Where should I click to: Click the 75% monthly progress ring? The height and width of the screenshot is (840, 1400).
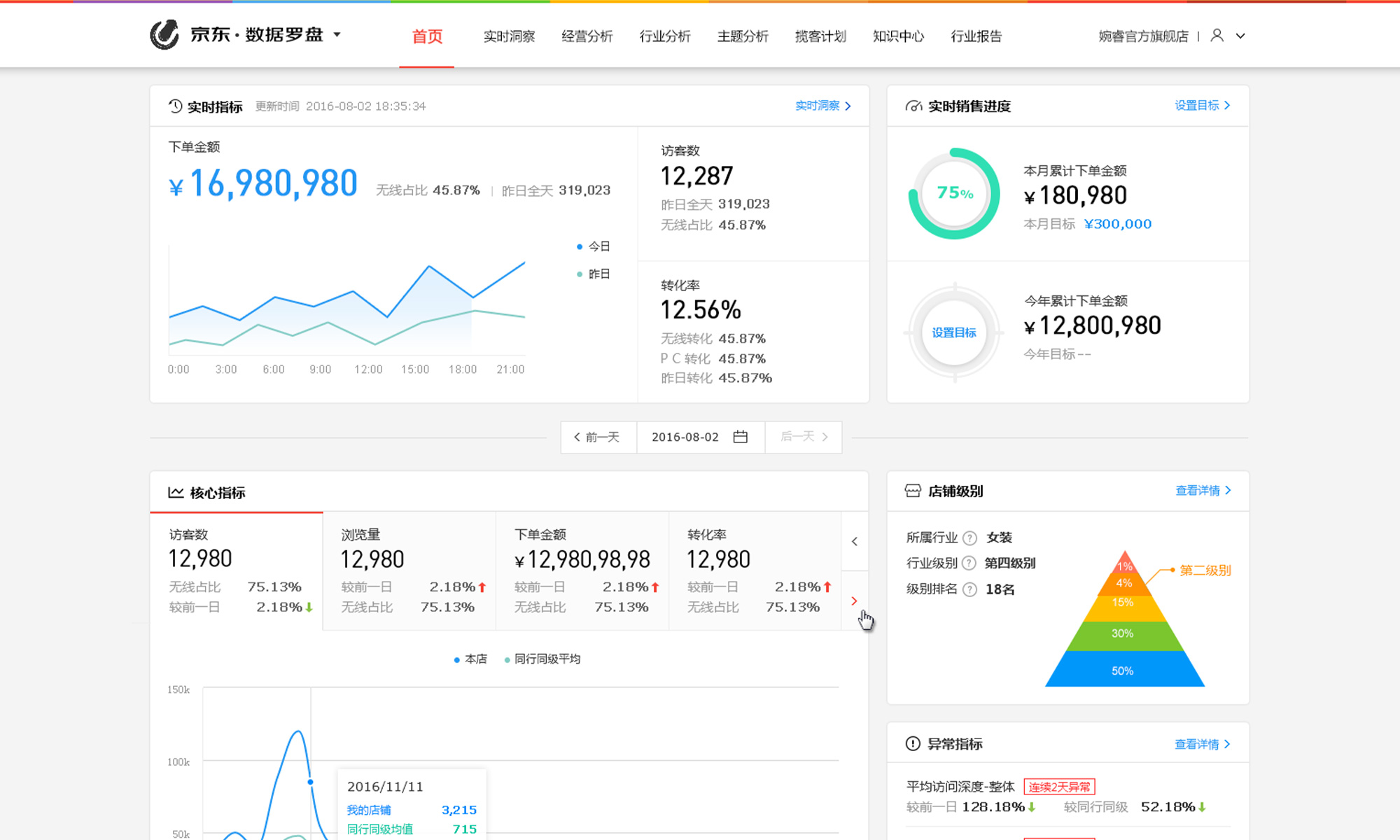954,193
